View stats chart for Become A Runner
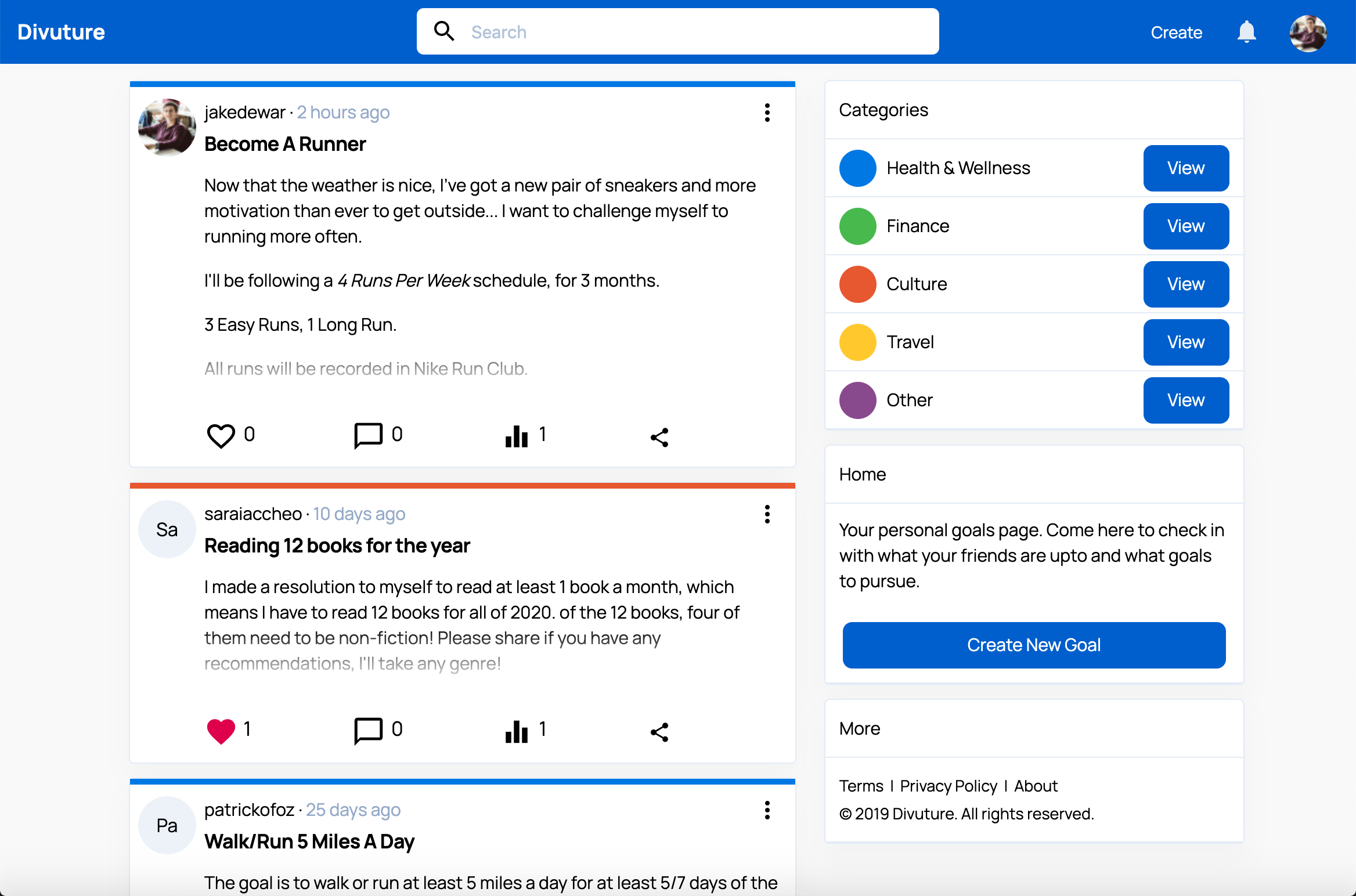The width and height of the screenshot is (1356, 896). coord(517,436)
